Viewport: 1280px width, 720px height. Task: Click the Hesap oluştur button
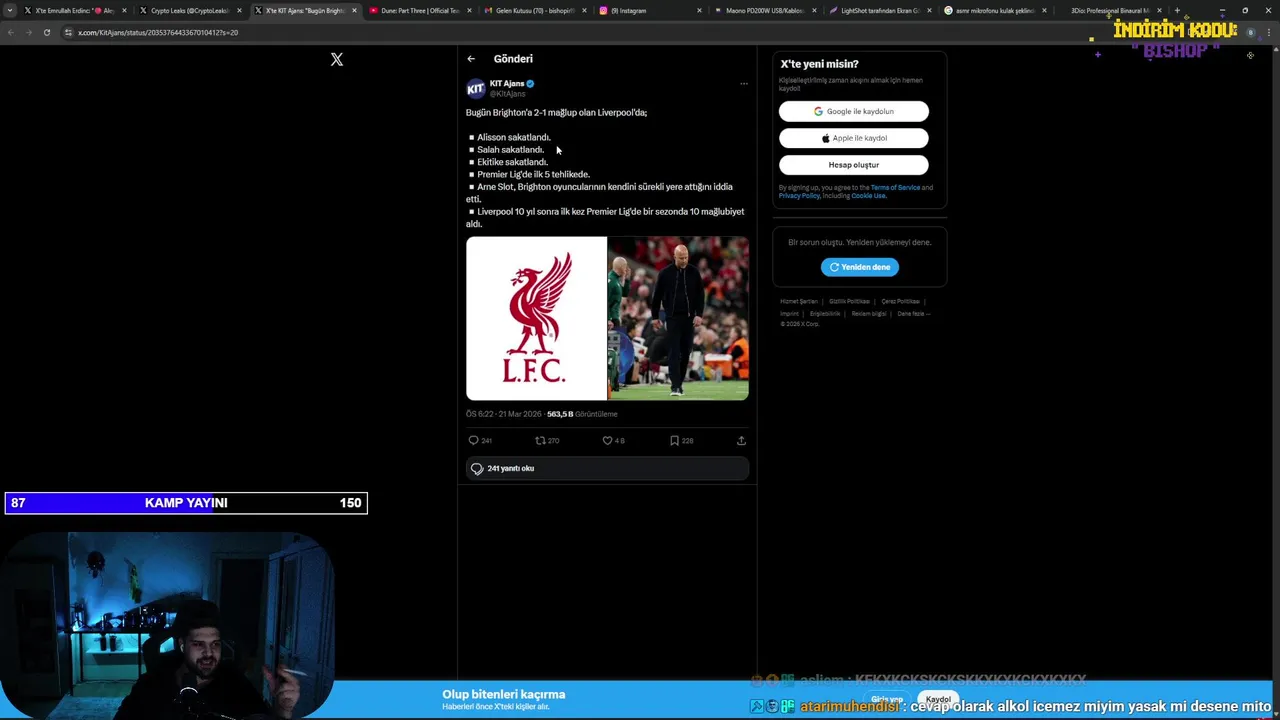[x=854, y=165]
